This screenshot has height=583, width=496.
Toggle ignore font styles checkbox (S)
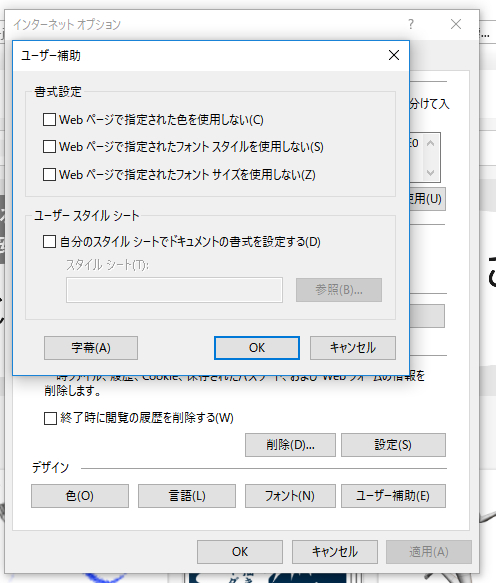(49, 147)
